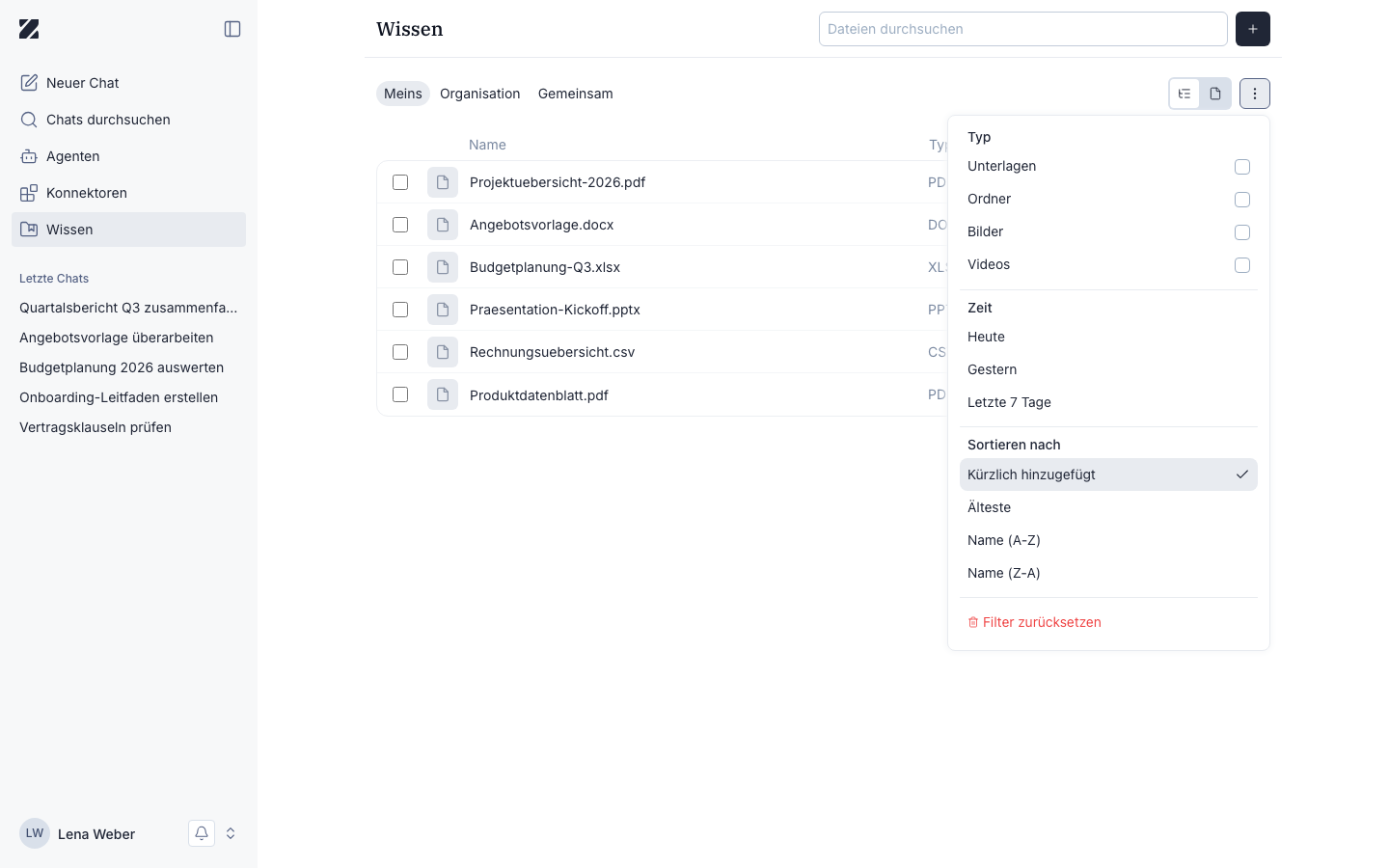Start a new chat via Neuer Chat
Image resolution: width=1389 pixels, height=868 pixels.
128,83
